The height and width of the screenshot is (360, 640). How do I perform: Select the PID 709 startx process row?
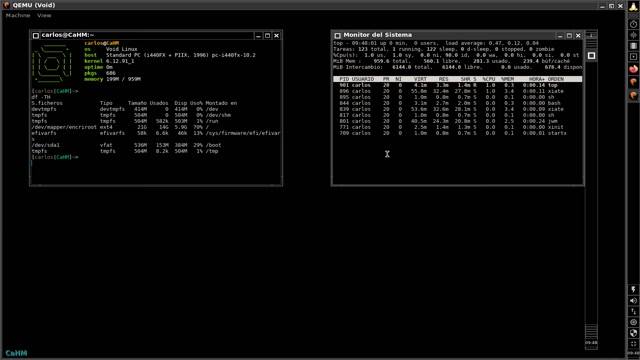coord(458,133)
